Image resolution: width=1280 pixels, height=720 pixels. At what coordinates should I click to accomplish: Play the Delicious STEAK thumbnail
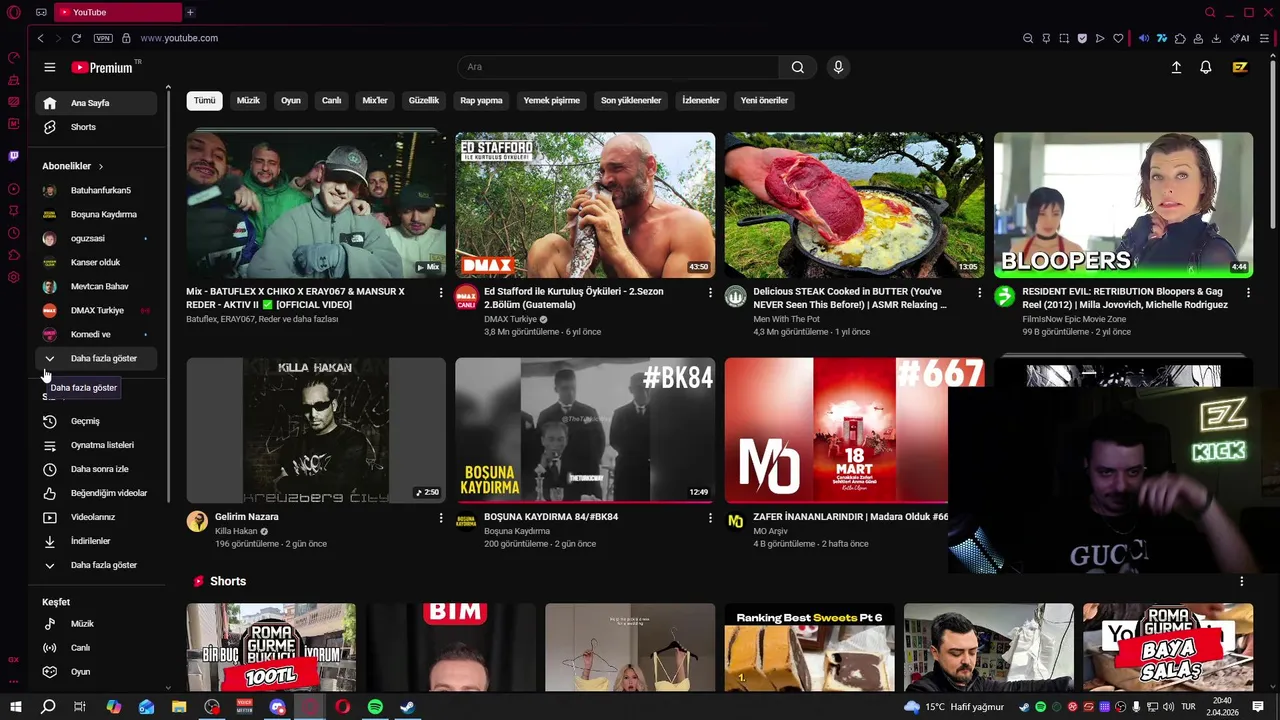pyautogui.click(x=854, y=205)
